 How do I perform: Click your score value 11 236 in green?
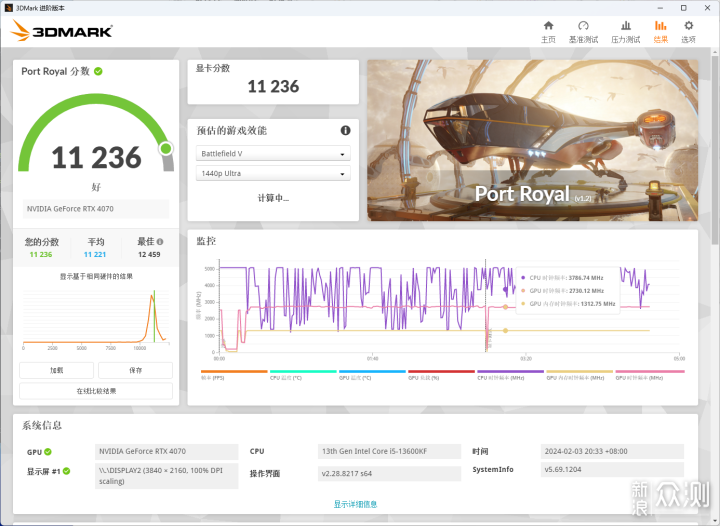(41, 254)
